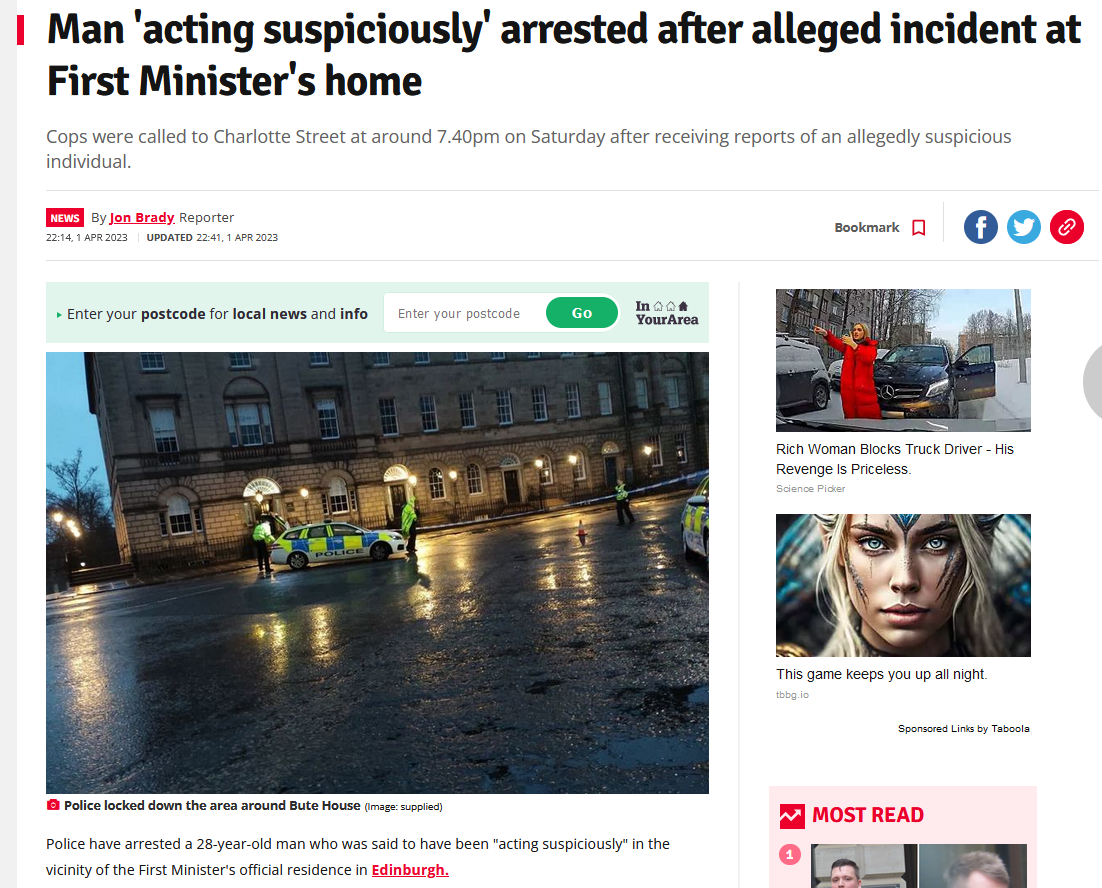Open number one Most Read story thumbnail

pyautogui.click(x=919, y=866)
